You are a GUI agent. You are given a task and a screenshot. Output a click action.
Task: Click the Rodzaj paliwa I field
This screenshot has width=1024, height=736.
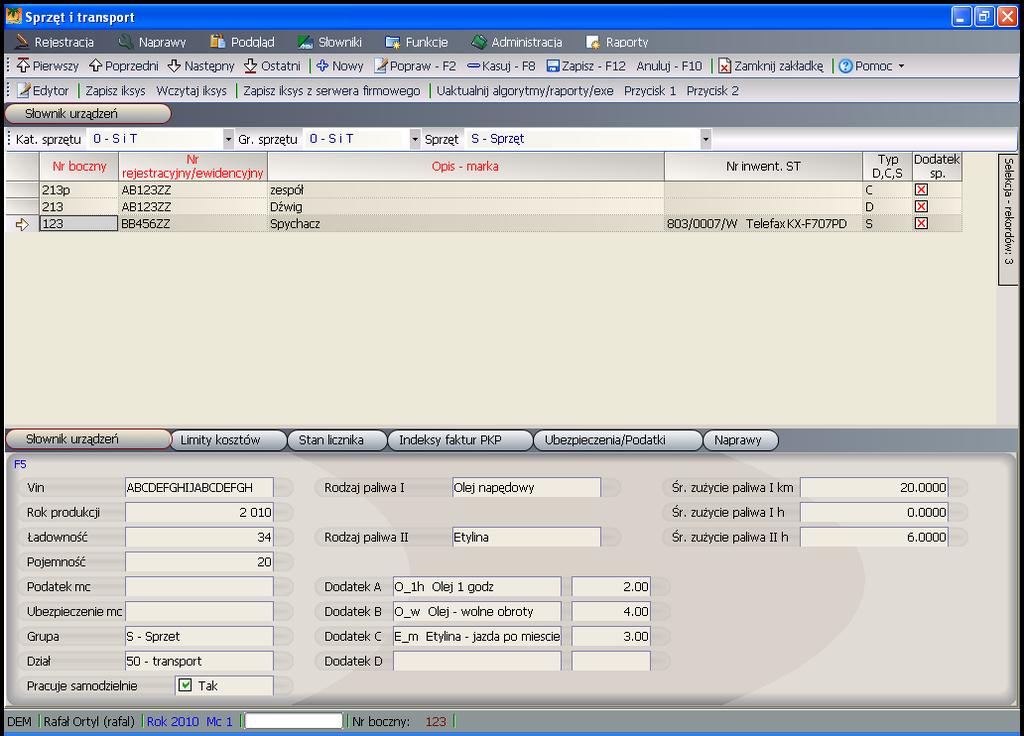(526, 487)
